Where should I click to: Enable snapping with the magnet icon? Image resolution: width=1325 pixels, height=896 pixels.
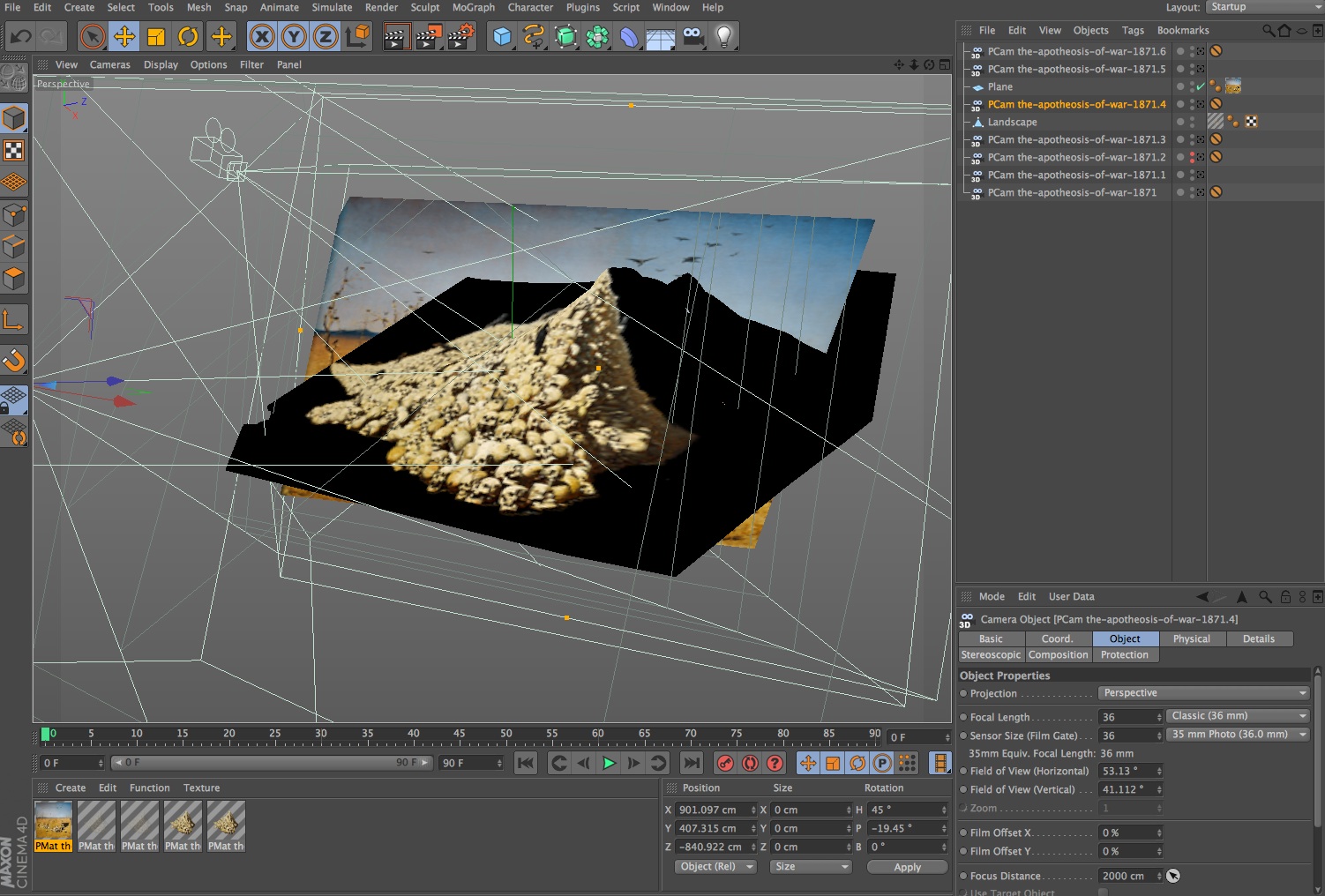tap(14, 360)
